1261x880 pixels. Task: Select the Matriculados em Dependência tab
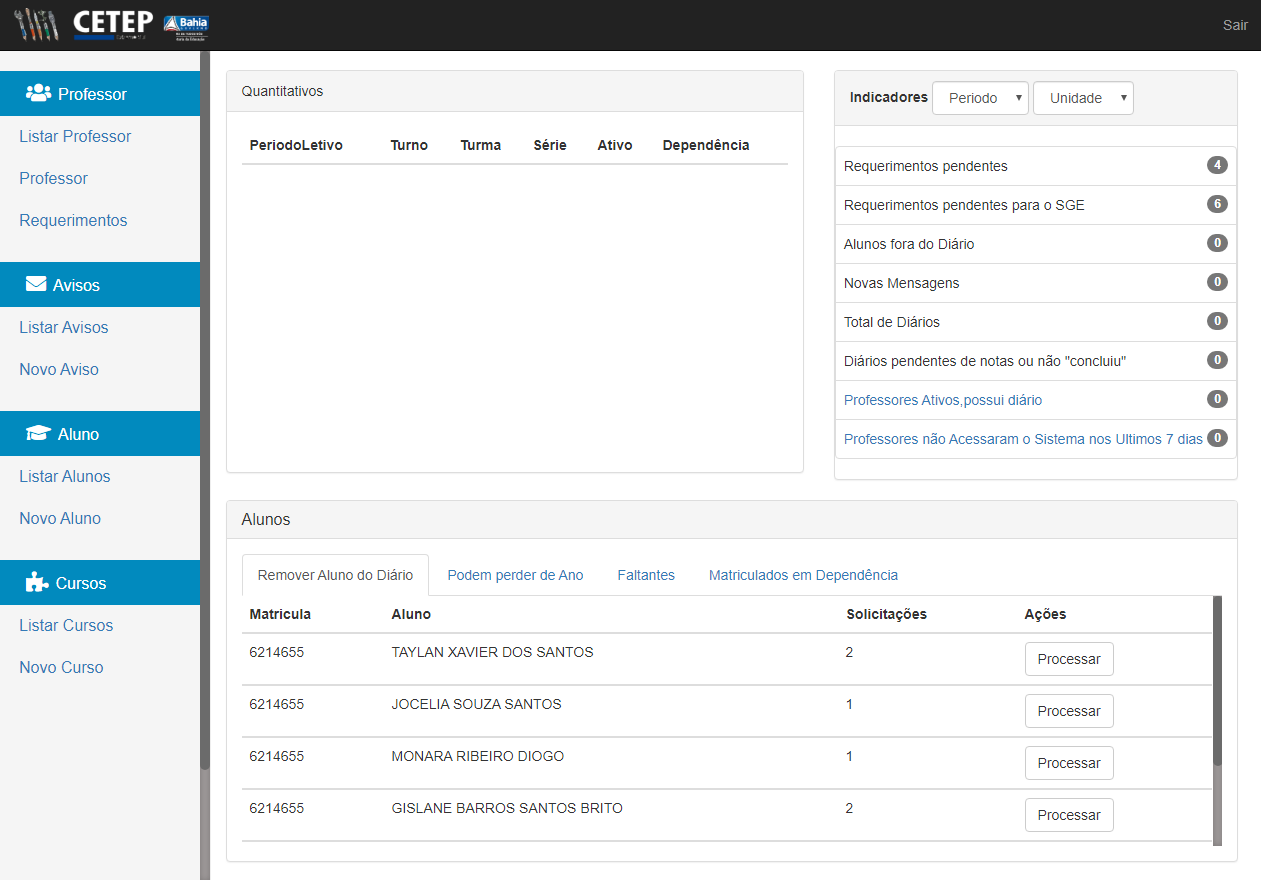click(804, 575)
